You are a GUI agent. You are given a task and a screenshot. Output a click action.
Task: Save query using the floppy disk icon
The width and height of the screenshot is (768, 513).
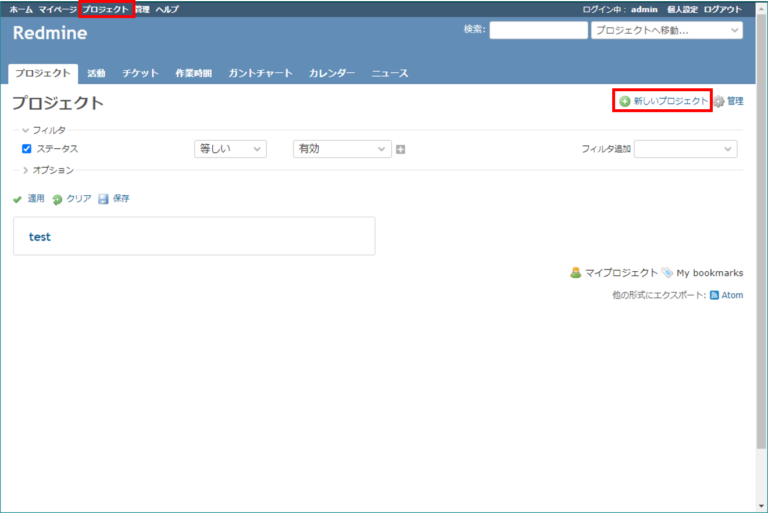[x=103, y=199]
